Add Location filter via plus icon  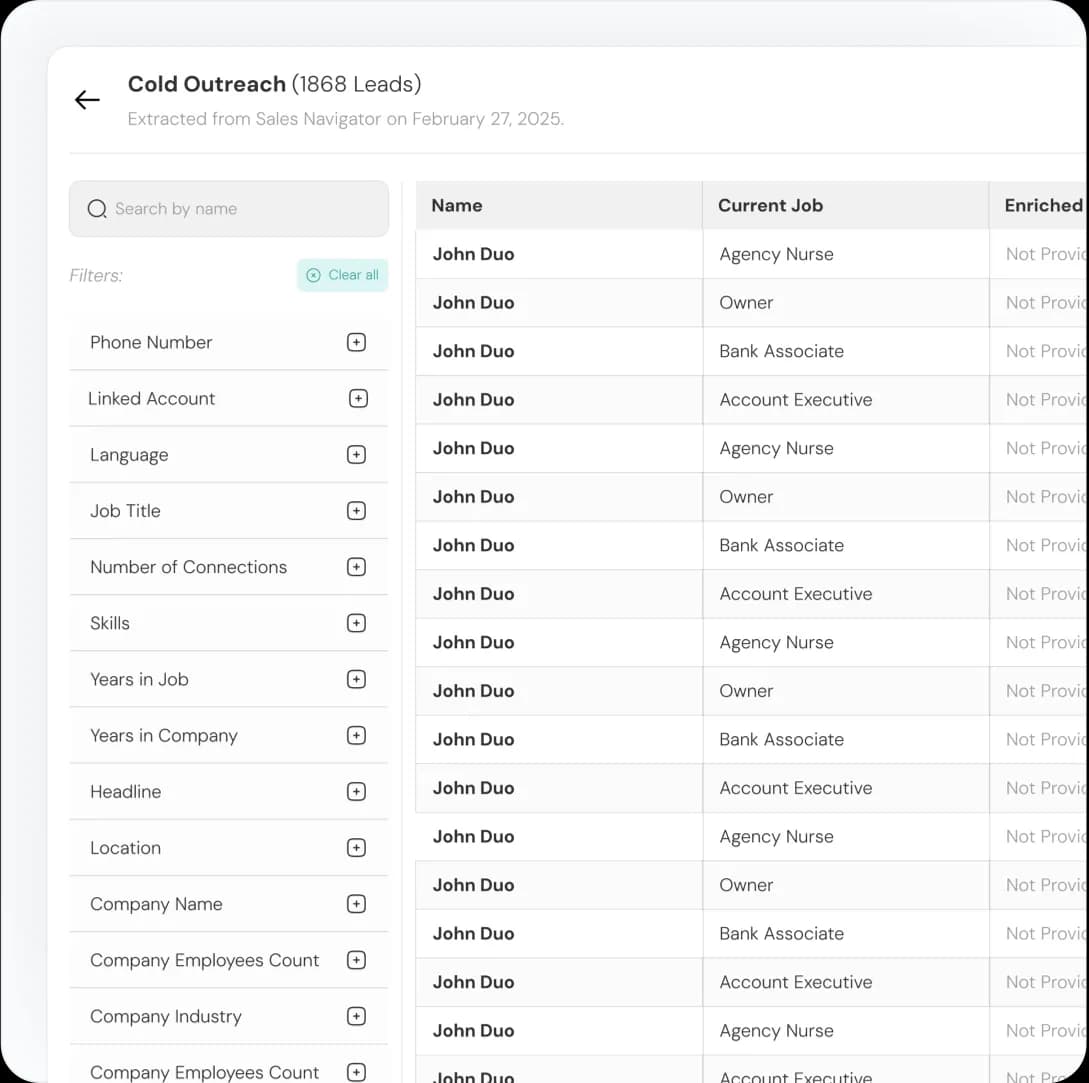(356, 848)
